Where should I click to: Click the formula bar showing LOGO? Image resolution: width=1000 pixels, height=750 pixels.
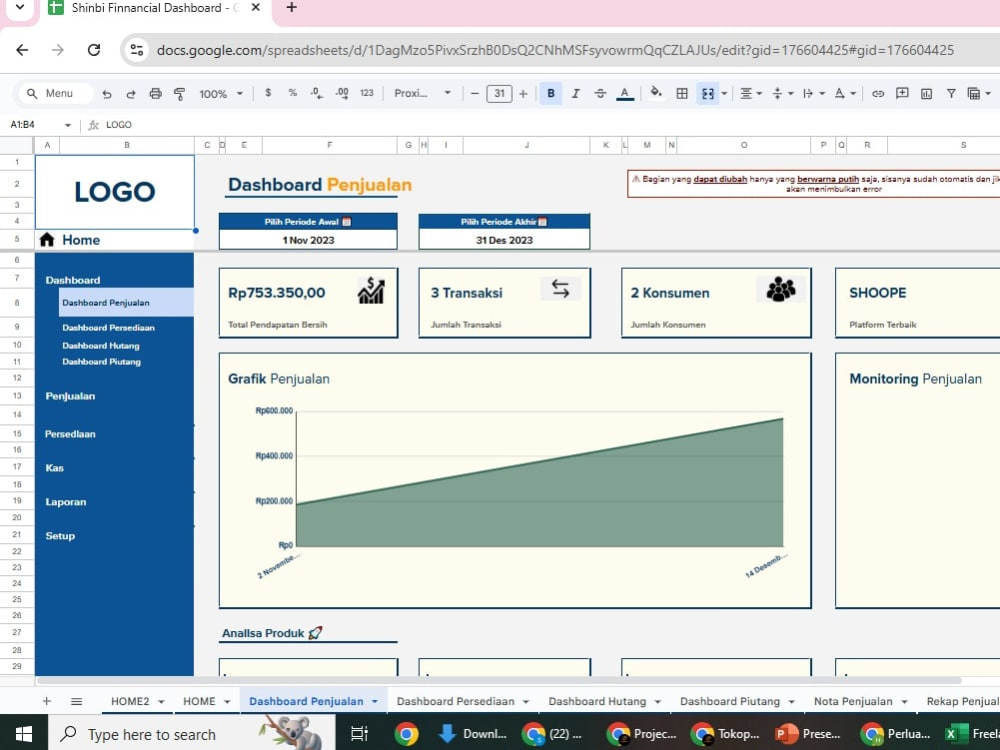tap(548, 125)
